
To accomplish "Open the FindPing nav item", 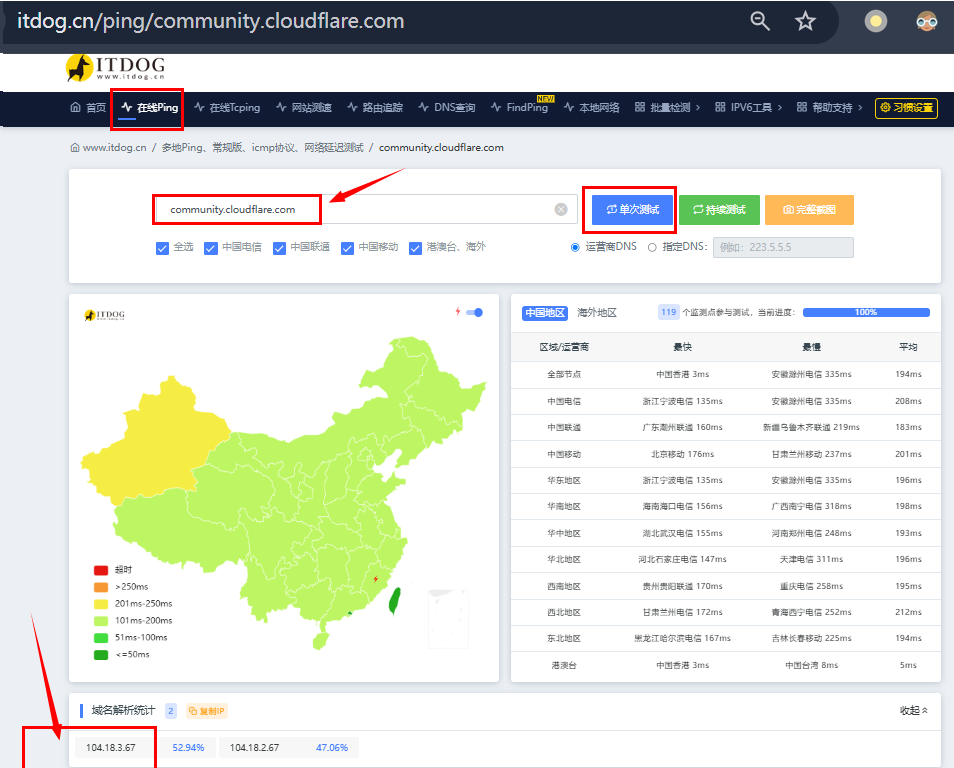I will pyautogui.click(x=520, y=108).
